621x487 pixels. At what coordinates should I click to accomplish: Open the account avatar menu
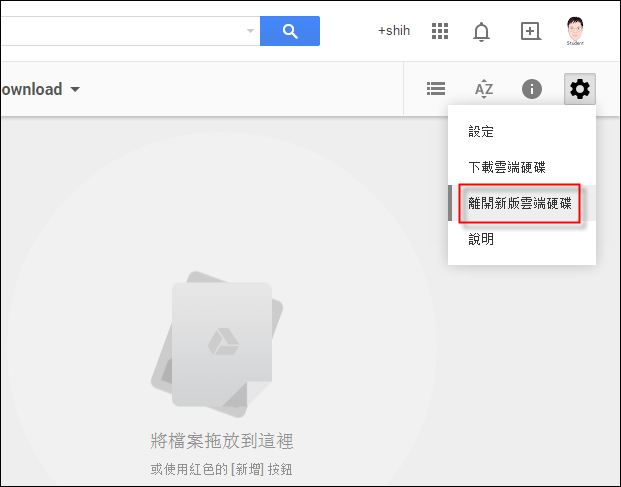[x=575, y=31]
